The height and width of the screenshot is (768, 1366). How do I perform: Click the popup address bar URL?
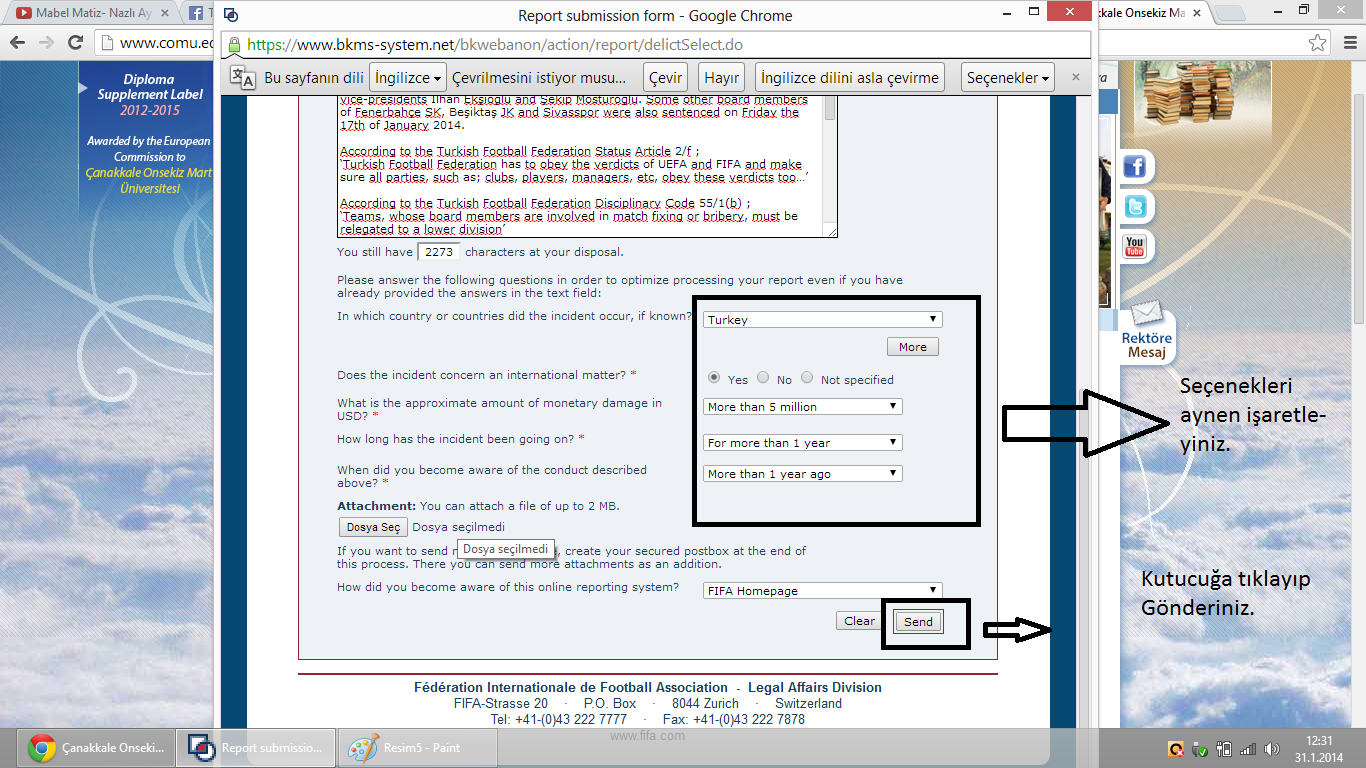point(495,45)
